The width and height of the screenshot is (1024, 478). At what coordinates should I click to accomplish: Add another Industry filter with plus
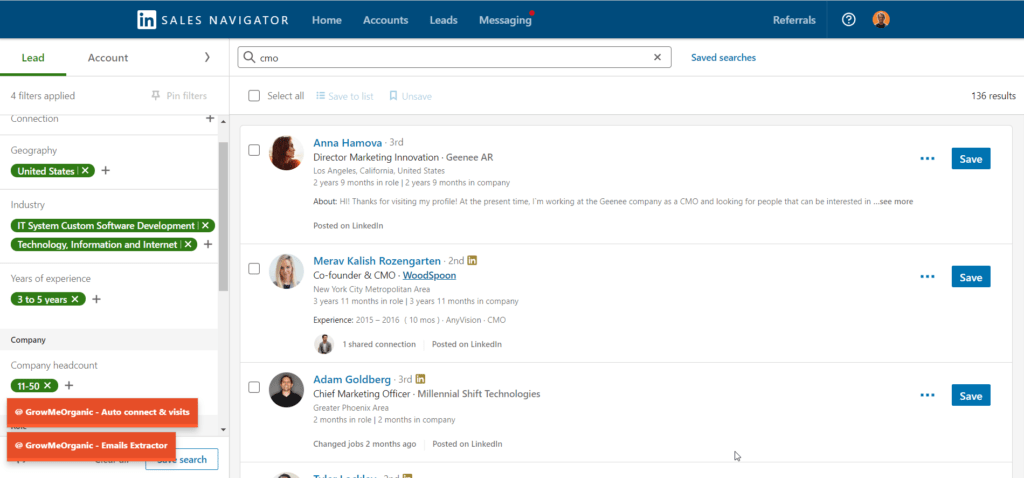[208, 244]
